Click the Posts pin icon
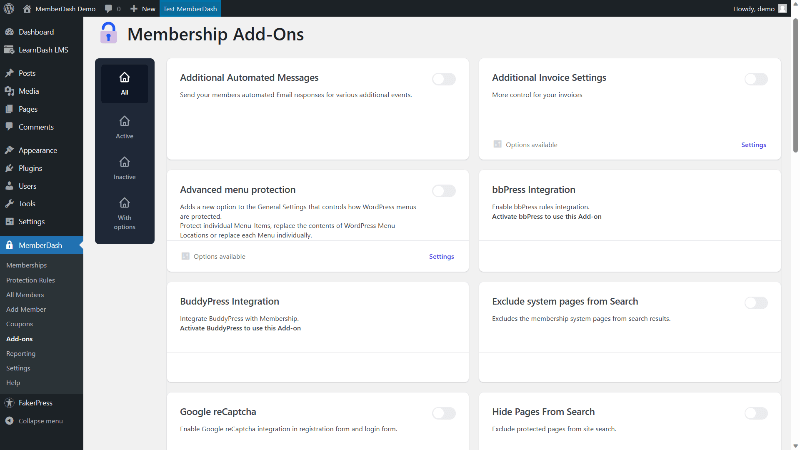Viewport: 800px width, 450px height. click(9, 73)
